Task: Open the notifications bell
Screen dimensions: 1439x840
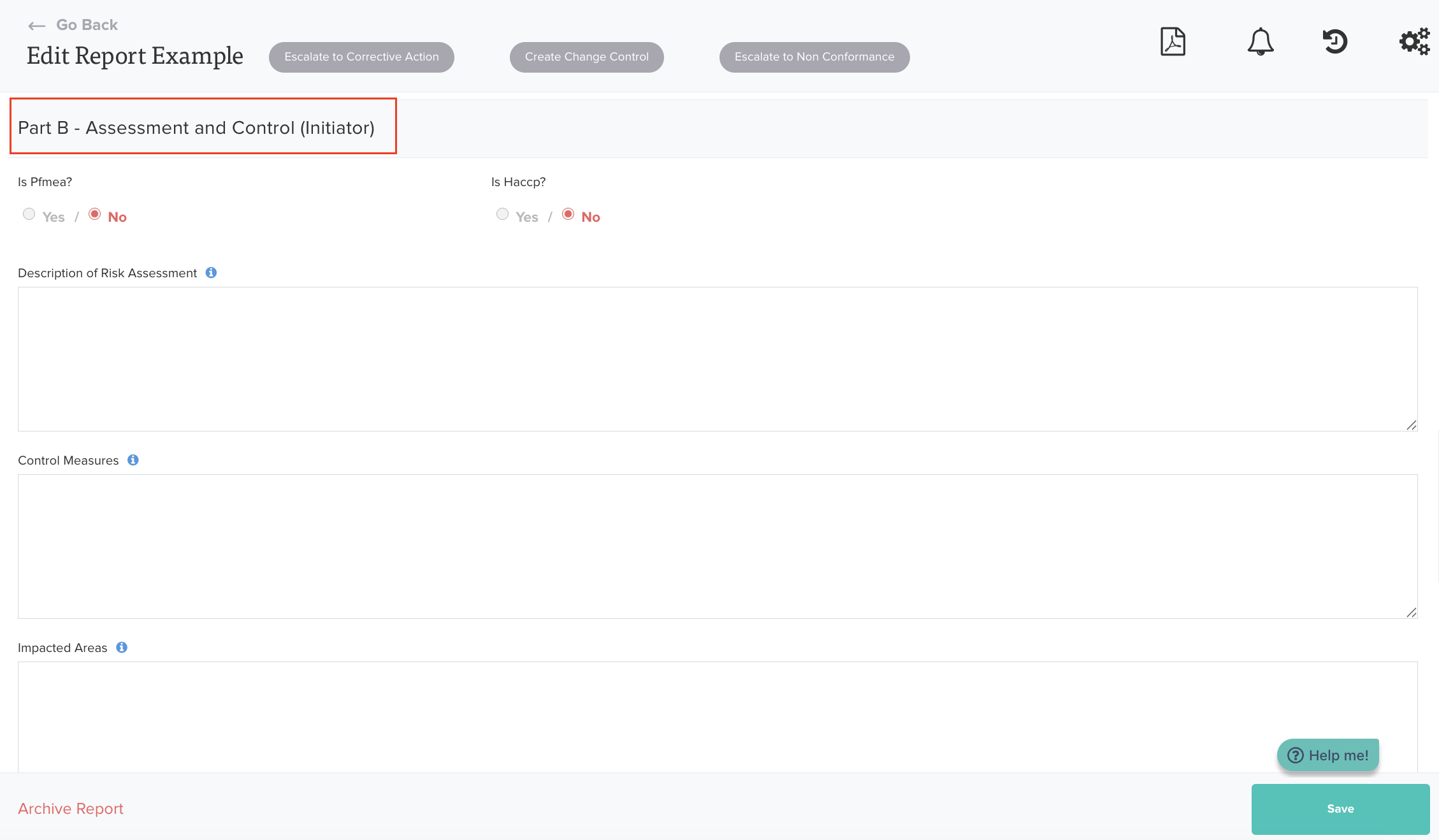Action: pos(1260,42)
